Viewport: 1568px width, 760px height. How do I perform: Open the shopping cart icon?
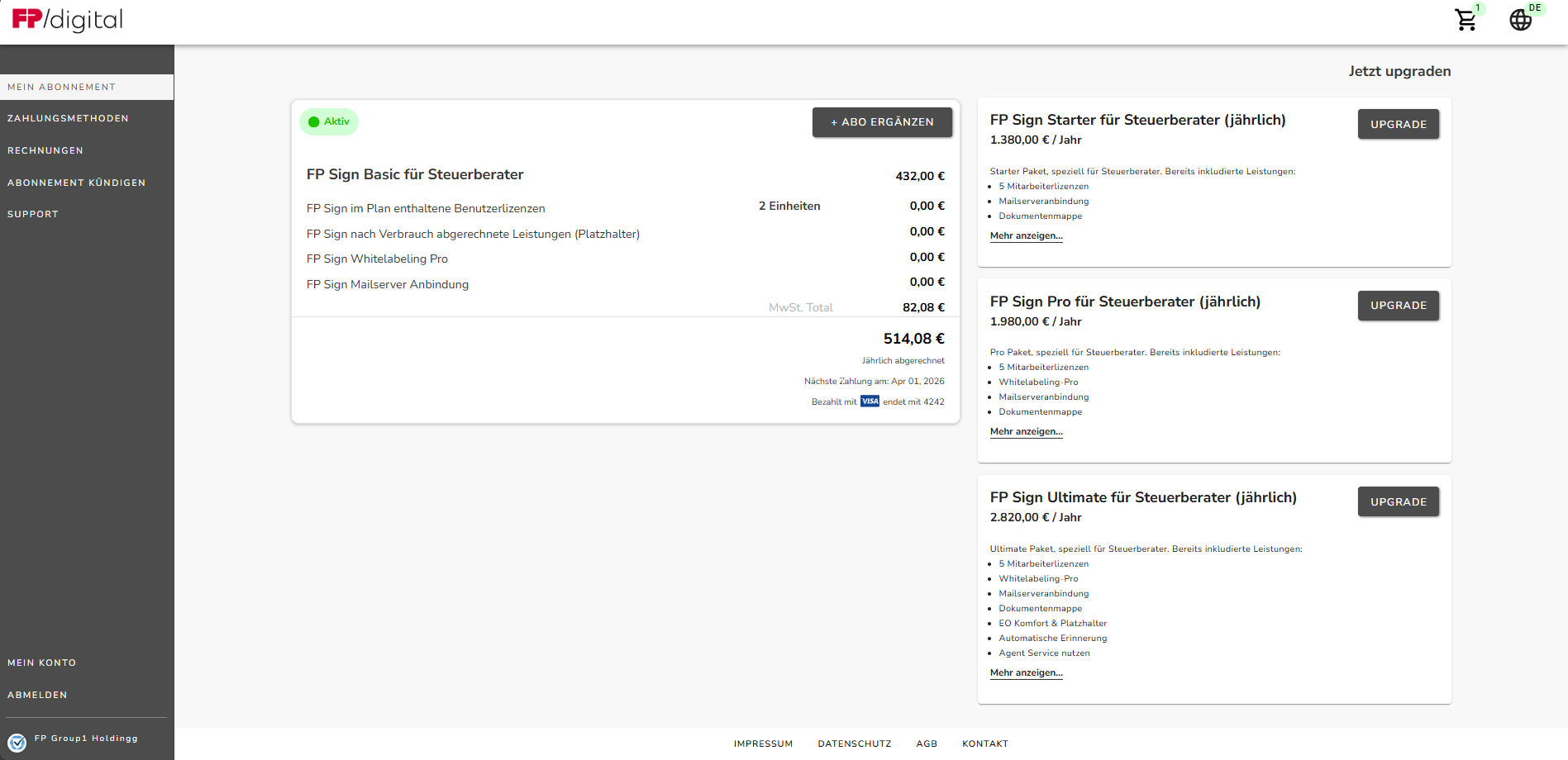coord(1466,20)
